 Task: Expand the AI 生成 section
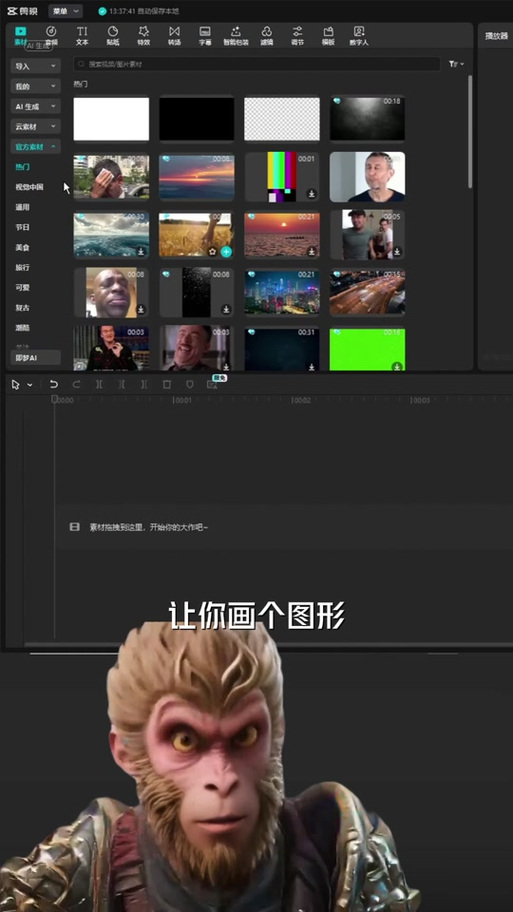35,106
